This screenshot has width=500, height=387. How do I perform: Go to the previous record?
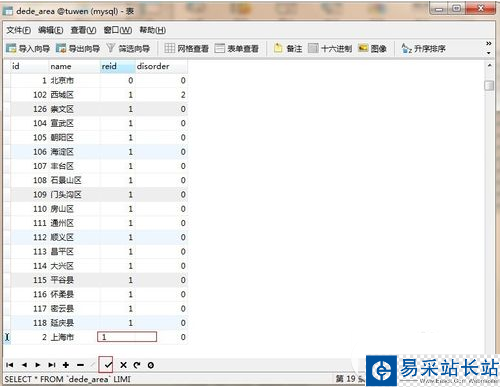24,365
